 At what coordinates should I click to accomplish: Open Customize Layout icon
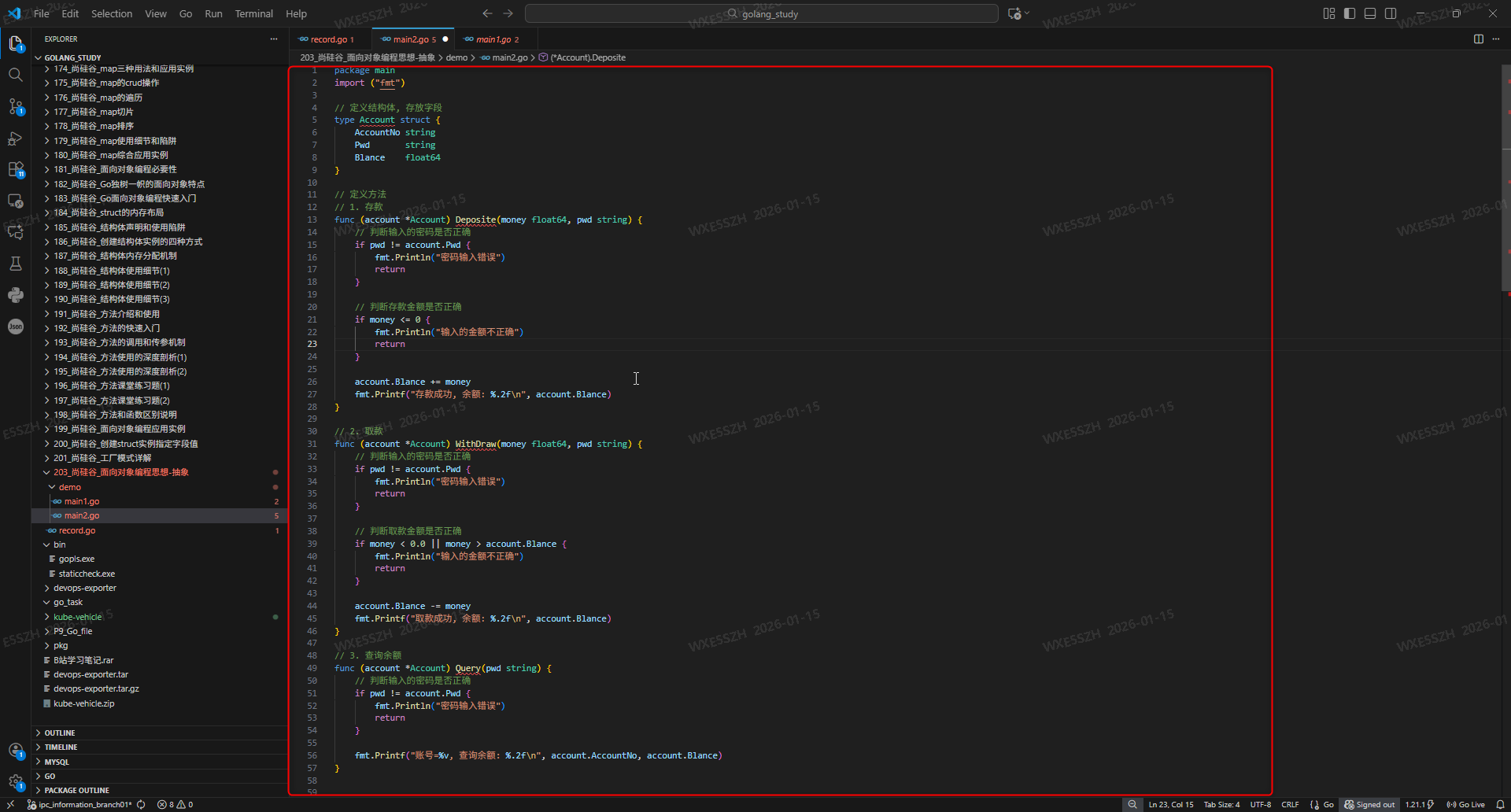click(1329, 13)
